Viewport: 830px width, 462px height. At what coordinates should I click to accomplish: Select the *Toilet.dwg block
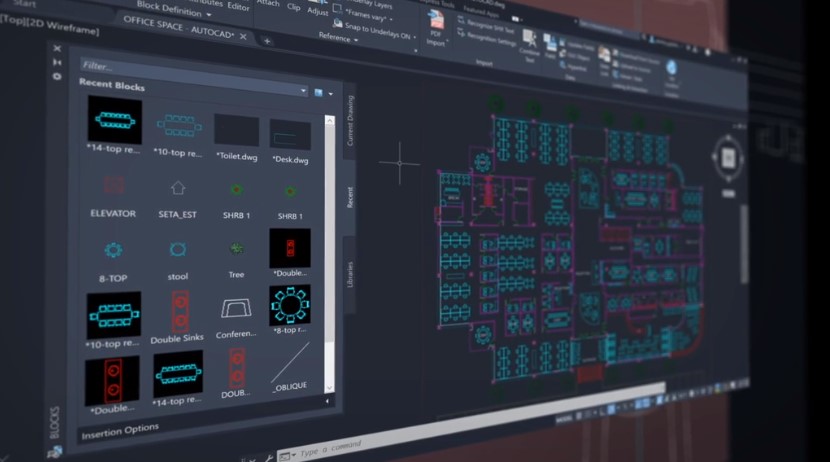pos(237,131)
